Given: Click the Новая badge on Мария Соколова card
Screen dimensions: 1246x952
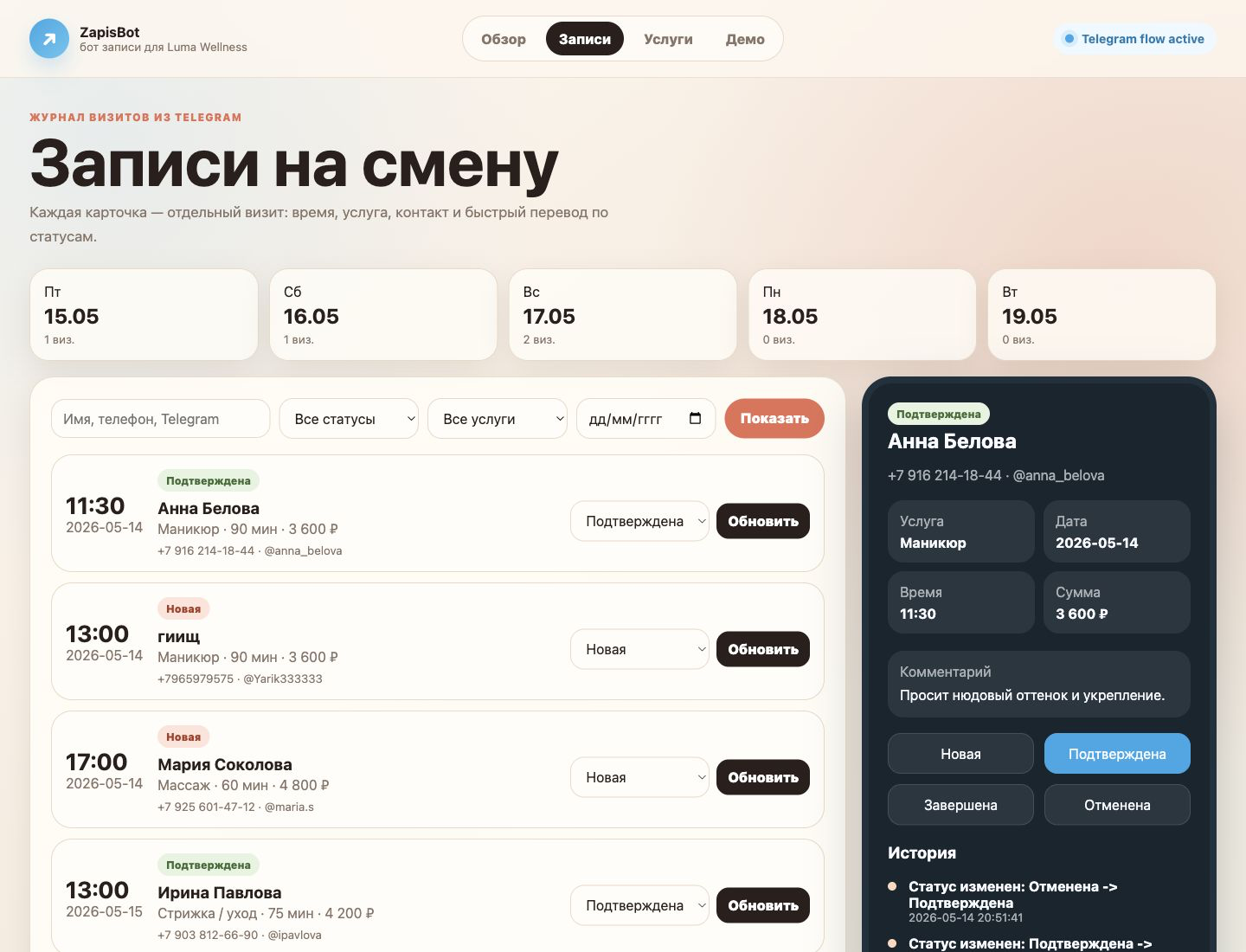Looking at the screenshot, I should [183, 737].
